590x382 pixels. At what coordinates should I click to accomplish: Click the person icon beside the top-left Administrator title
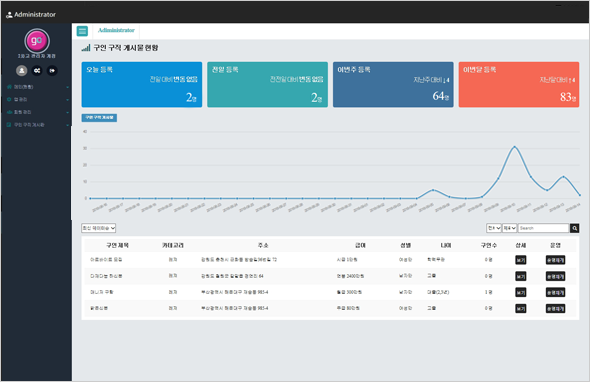pos(9,15)
